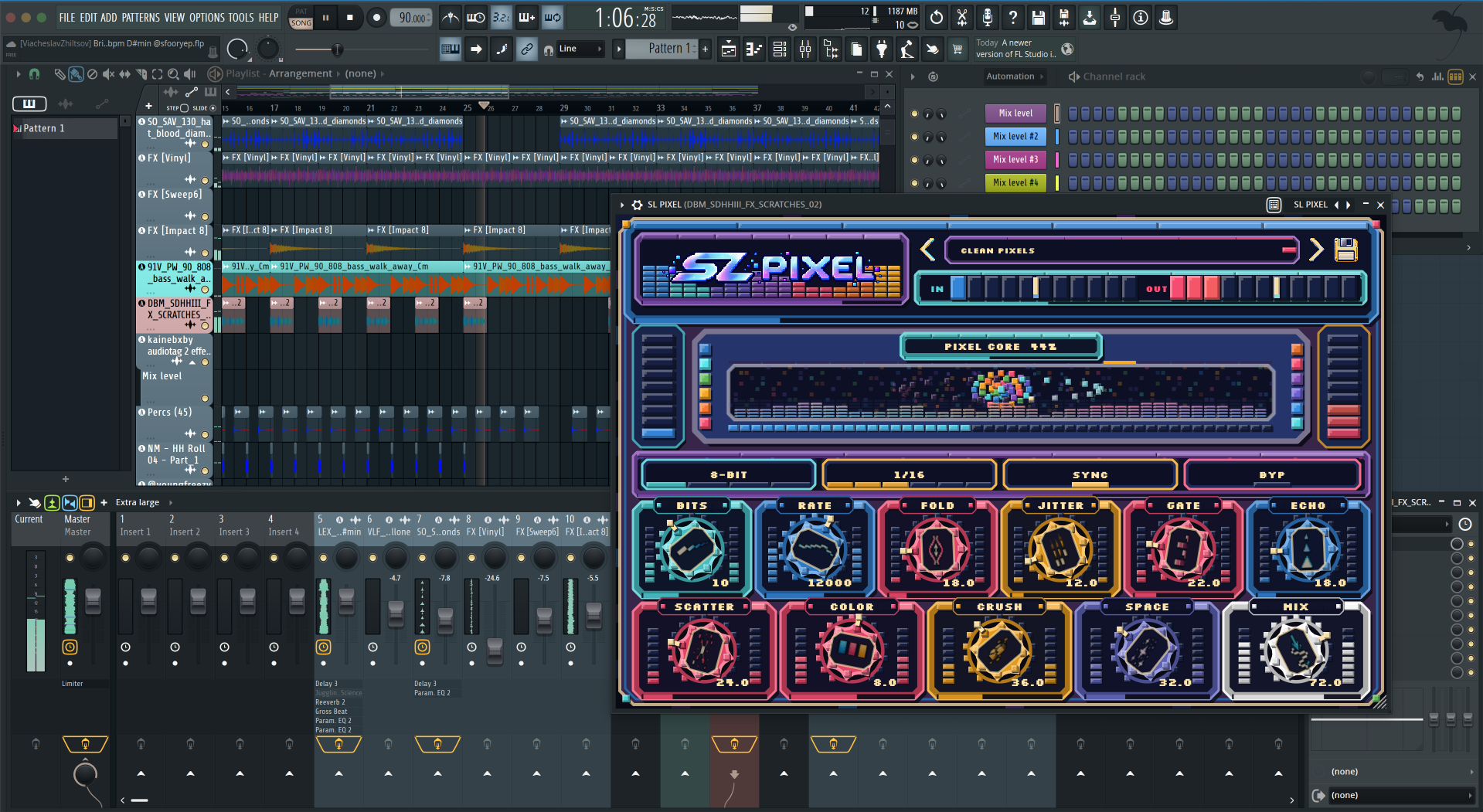
Task: Click the 1/16 rate button in SL Pixel
Action: (x=910, y=474)
